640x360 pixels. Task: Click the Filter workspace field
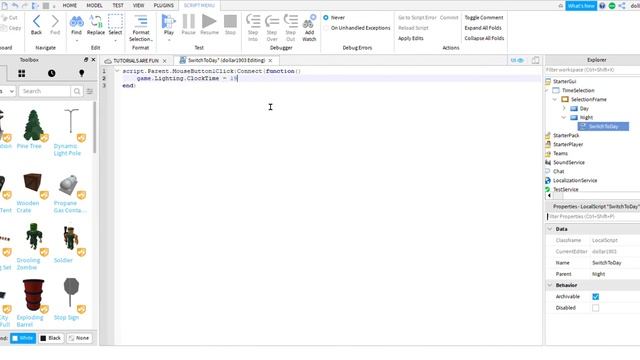[593, 70]
